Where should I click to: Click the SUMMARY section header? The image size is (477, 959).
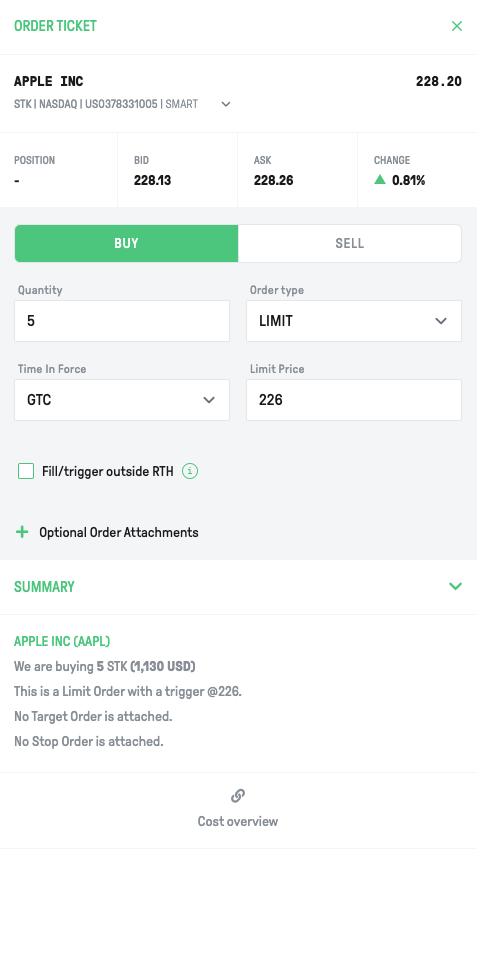(x=44, y=587)
